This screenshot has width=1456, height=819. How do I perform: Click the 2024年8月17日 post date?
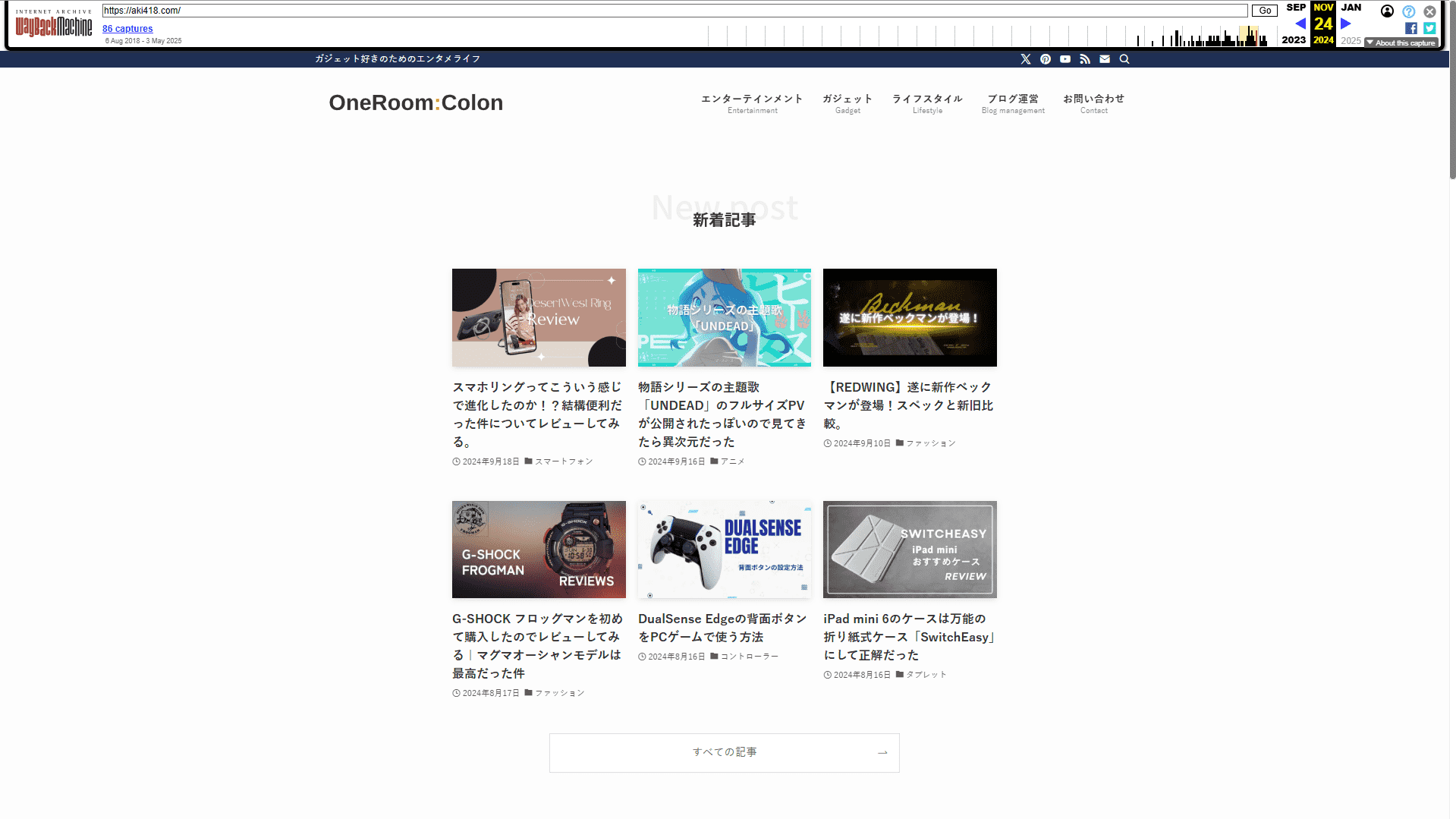click(x=491, y=693)
